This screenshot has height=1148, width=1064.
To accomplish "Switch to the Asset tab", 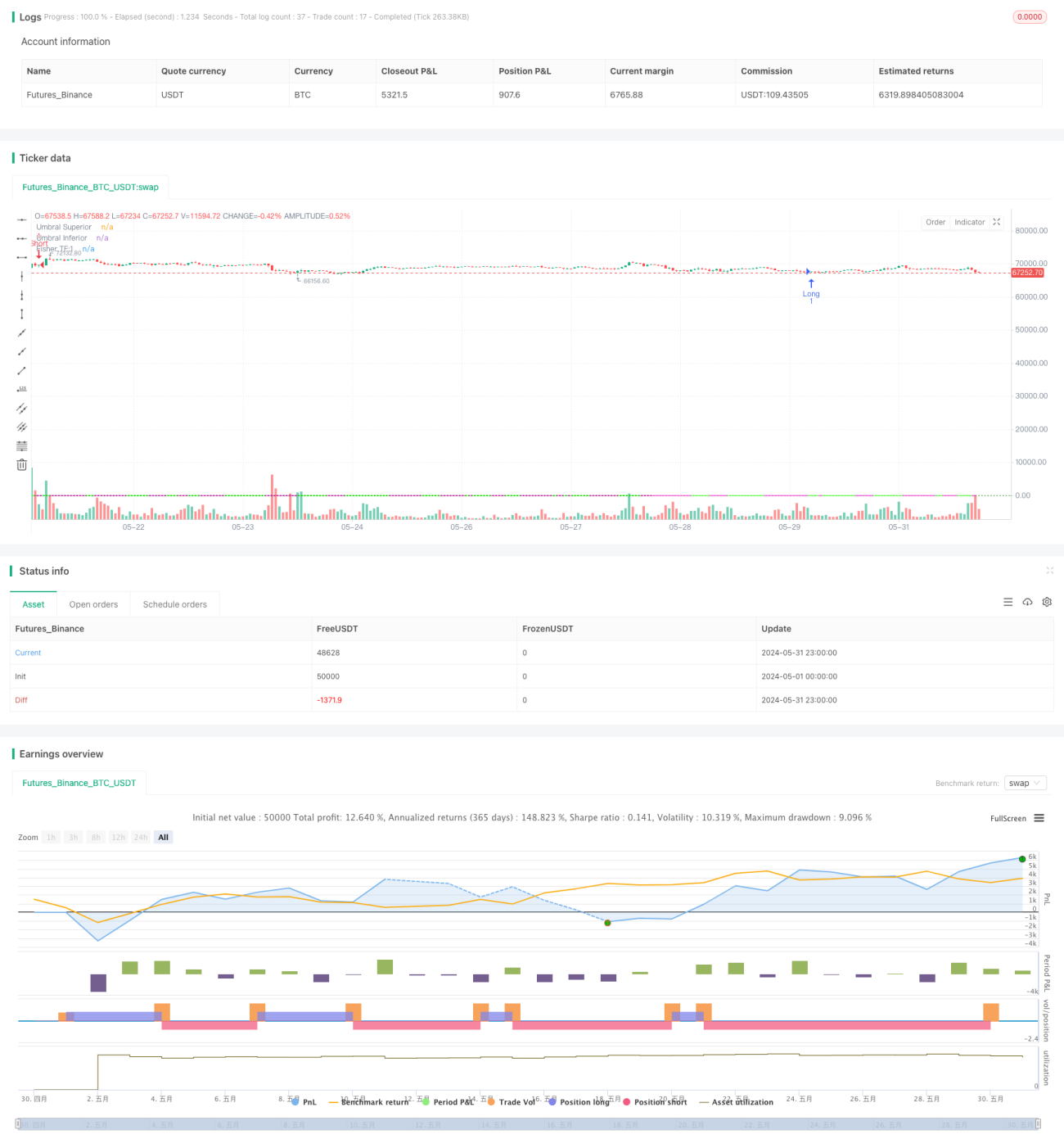I will point(34,604).
